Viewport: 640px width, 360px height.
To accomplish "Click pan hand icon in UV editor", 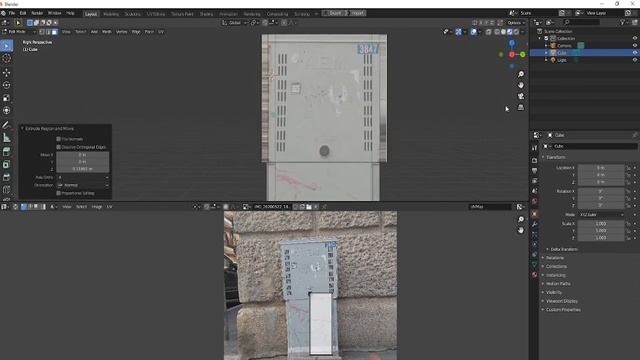I will pyautogui.click(x=521, y=231).
